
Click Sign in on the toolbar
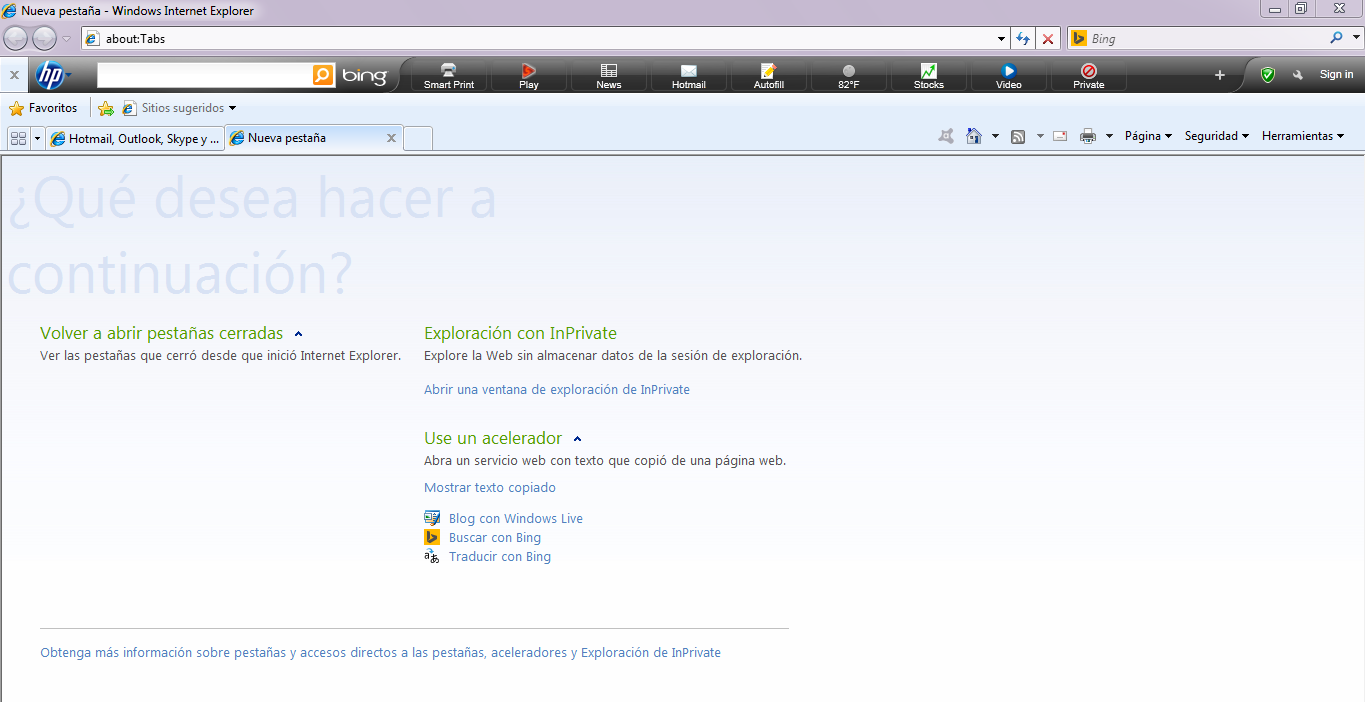coord(1336,73)
